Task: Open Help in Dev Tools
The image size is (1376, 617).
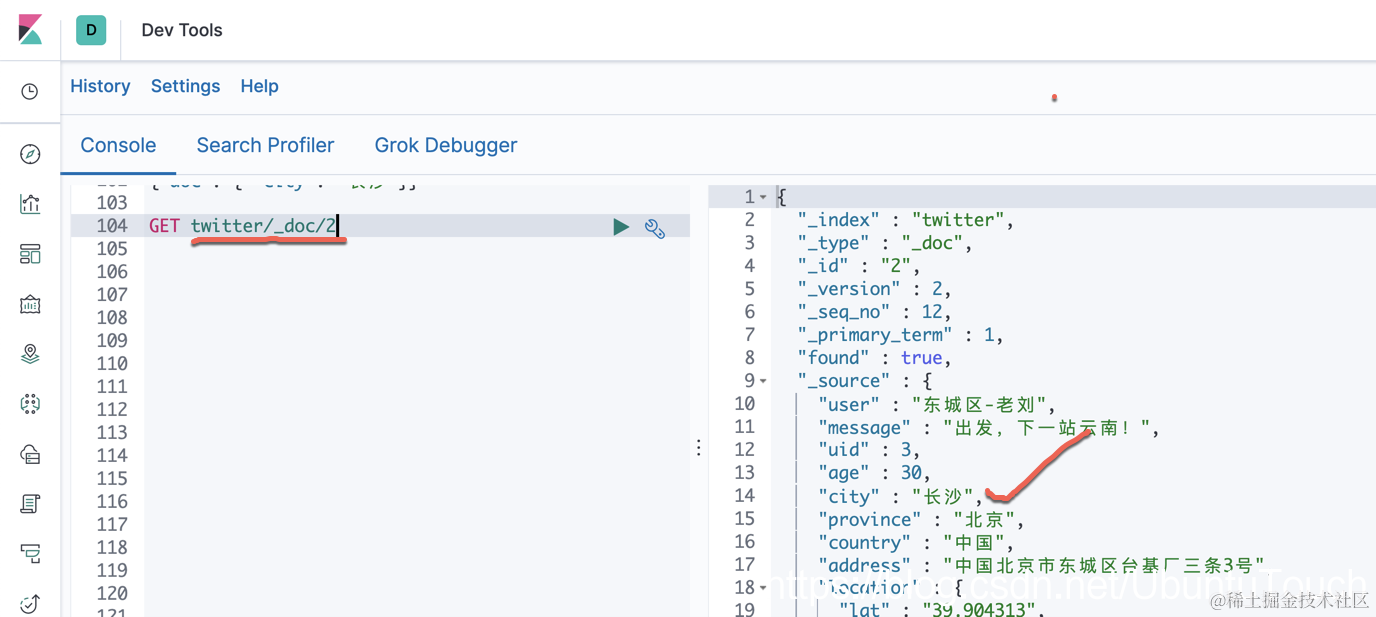Action: [x=259, y=86]
